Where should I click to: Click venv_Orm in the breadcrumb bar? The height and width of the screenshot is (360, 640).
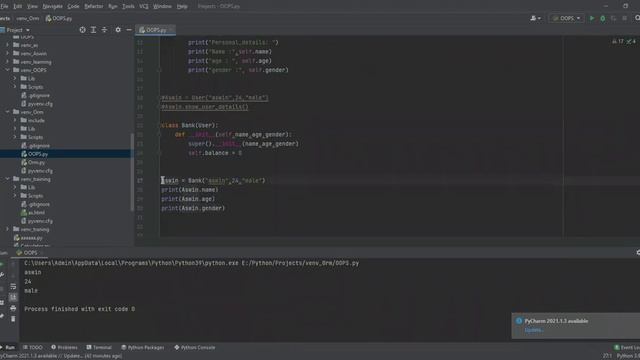[x=28, y=18]
